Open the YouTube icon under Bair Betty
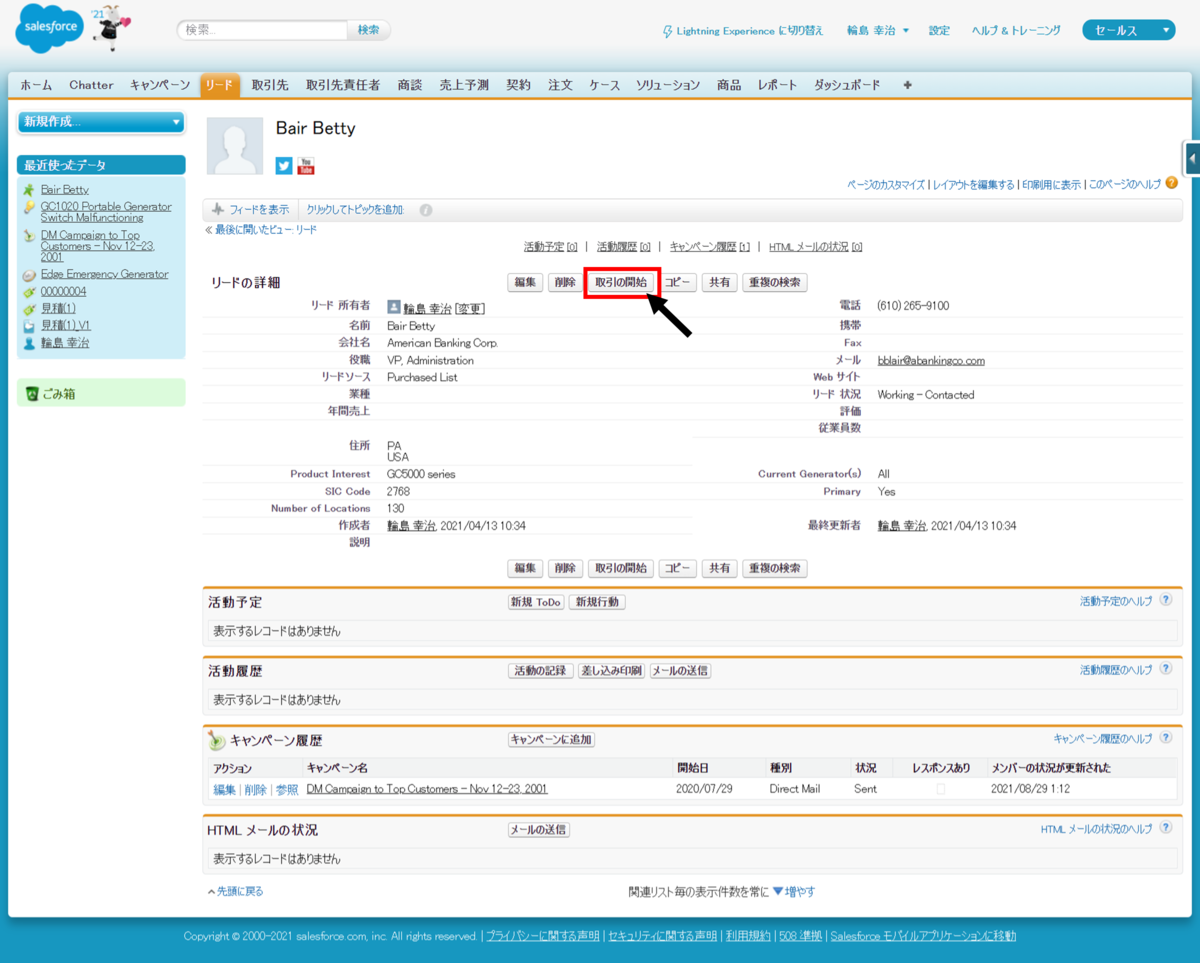The height and width of the screenshot is (963, 1200). click(306, 166)
